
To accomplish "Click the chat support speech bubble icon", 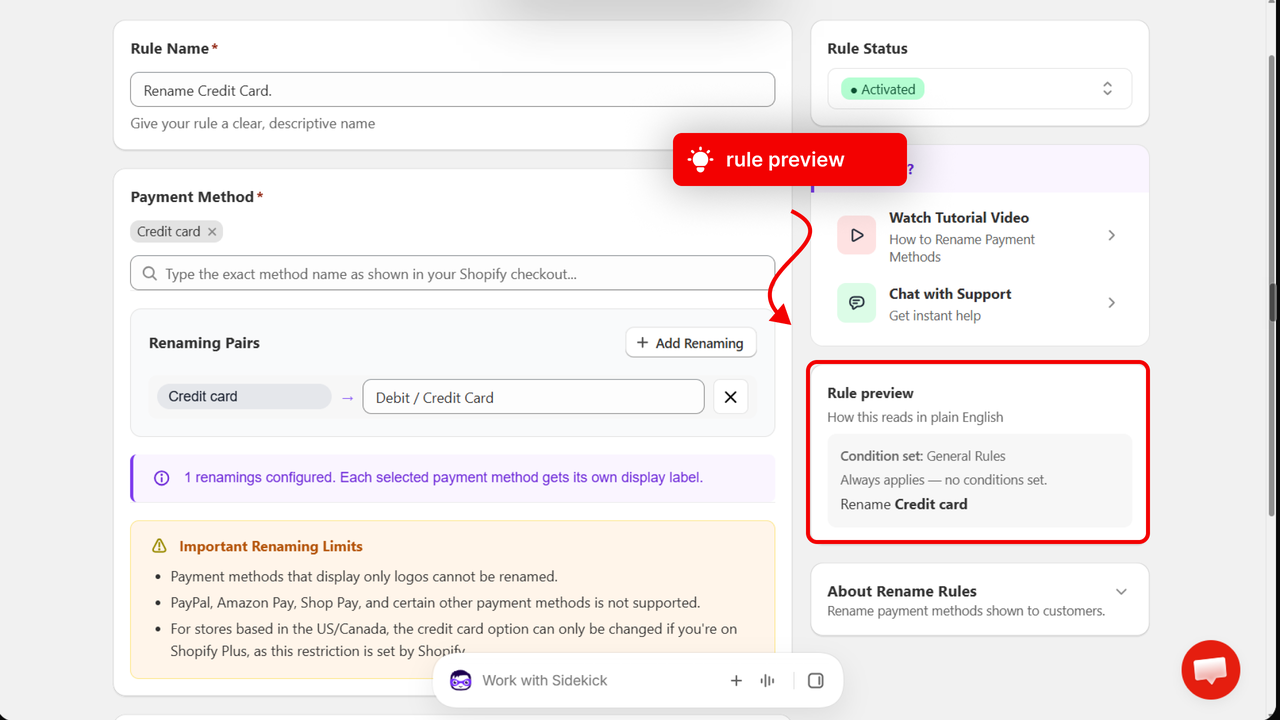I will tap(856, 303).
